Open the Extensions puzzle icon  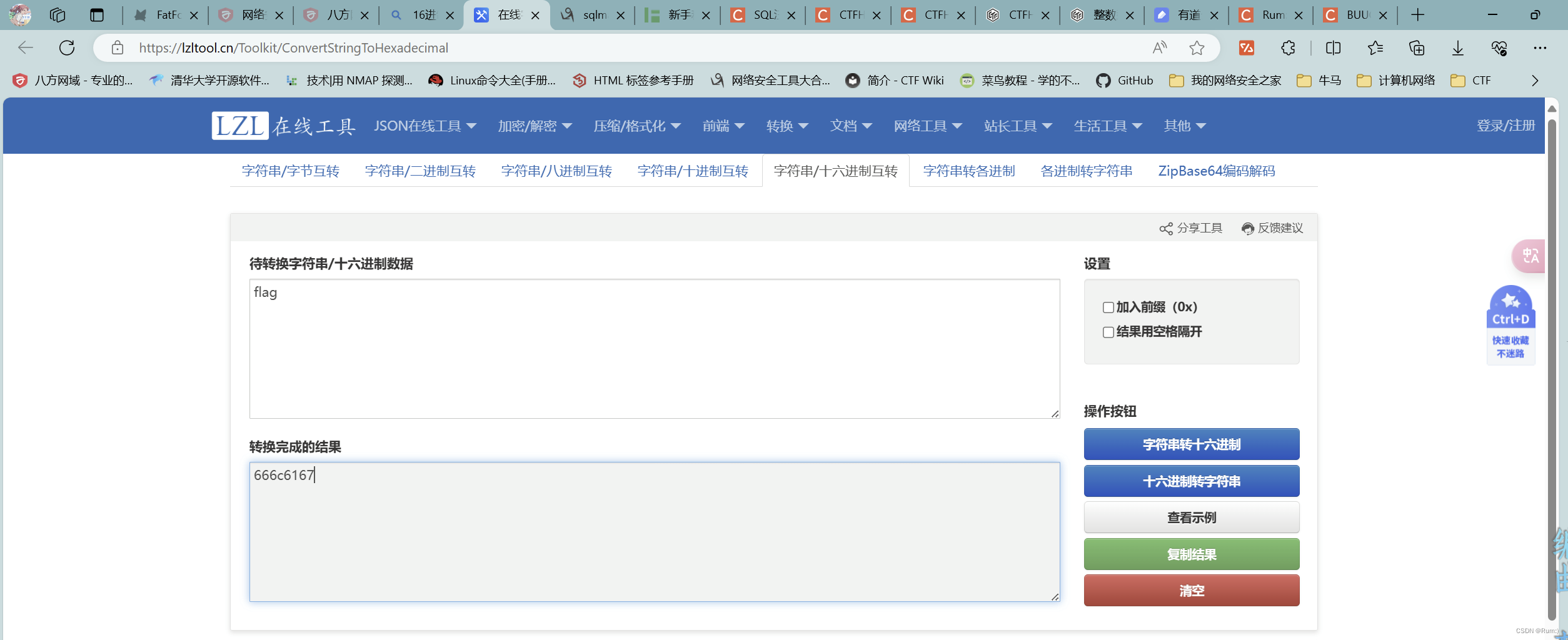point(1288,47)
